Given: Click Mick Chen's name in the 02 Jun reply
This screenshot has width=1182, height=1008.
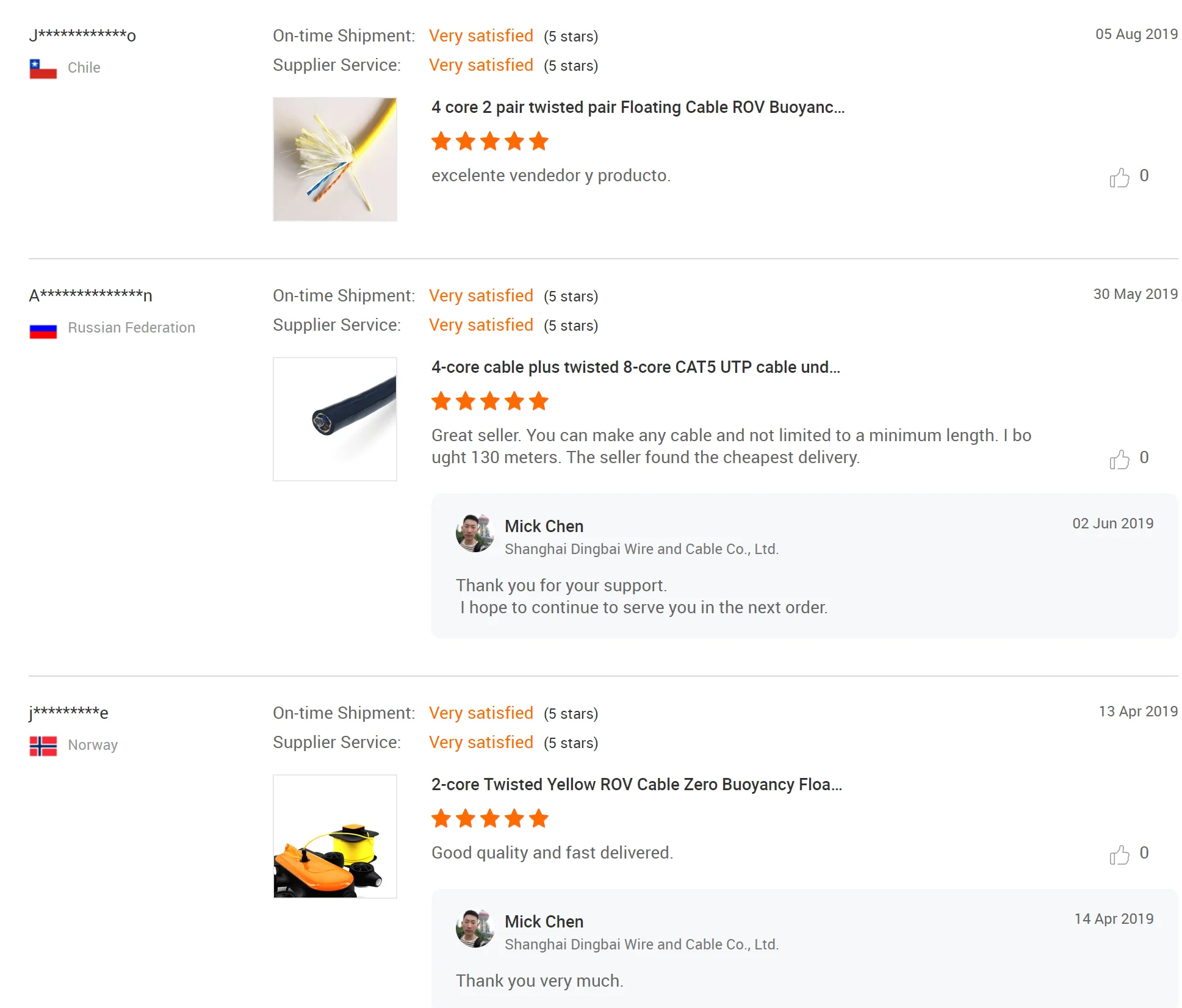Looking at the screenshot, I should point(544,527).
